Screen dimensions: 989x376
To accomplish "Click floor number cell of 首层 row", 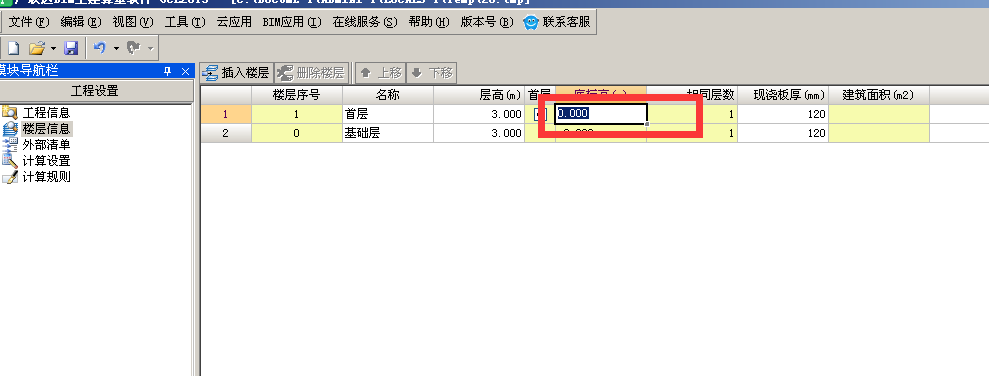I will 296,114.
